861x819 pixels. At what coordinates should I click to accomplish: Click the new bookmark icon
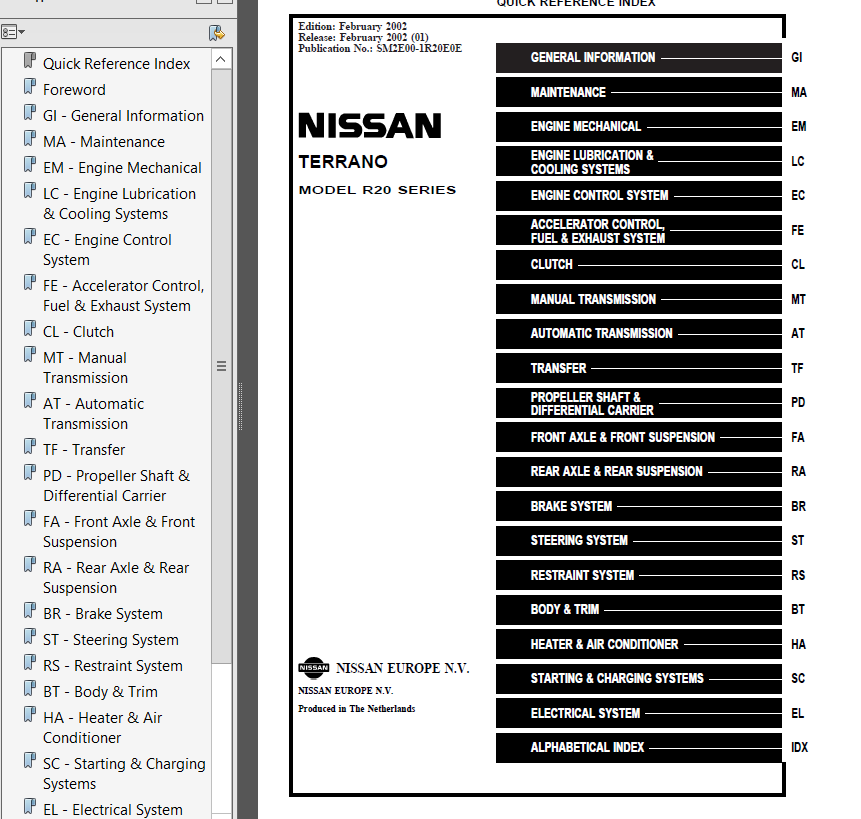tap(216, 33)
